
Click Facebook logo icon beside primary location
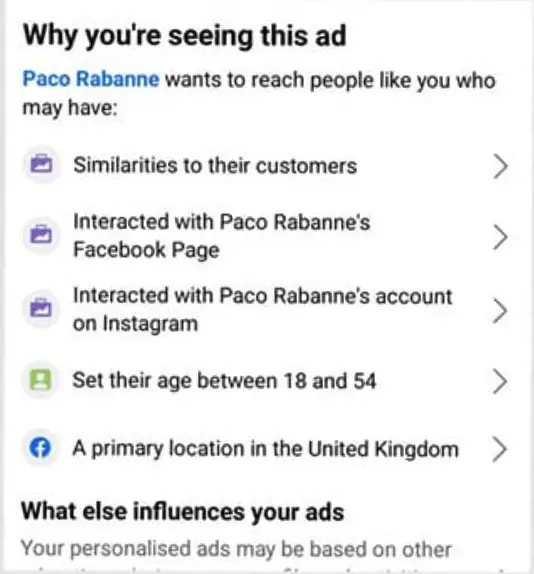[x=40, y=448]
